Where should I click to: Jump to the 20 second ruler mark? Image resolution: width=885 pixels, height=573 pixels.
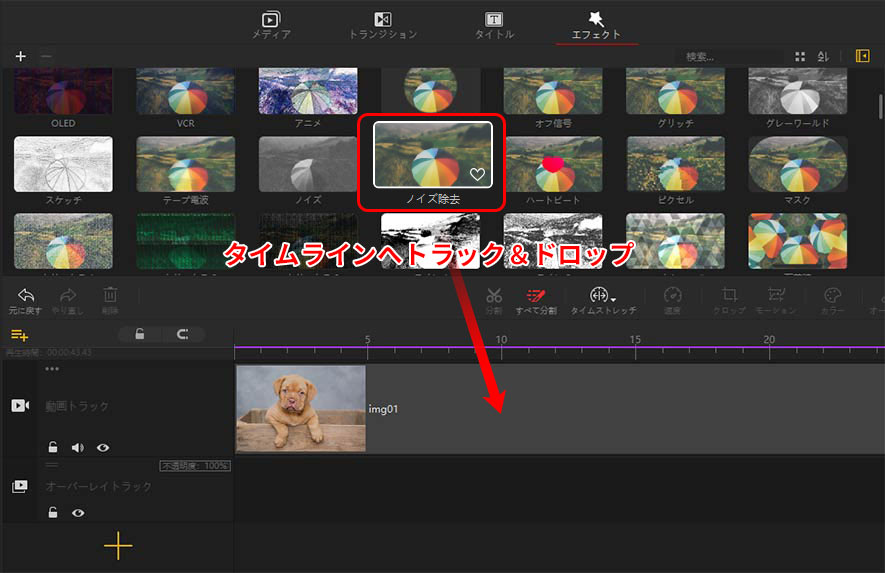tap(769, 340)
